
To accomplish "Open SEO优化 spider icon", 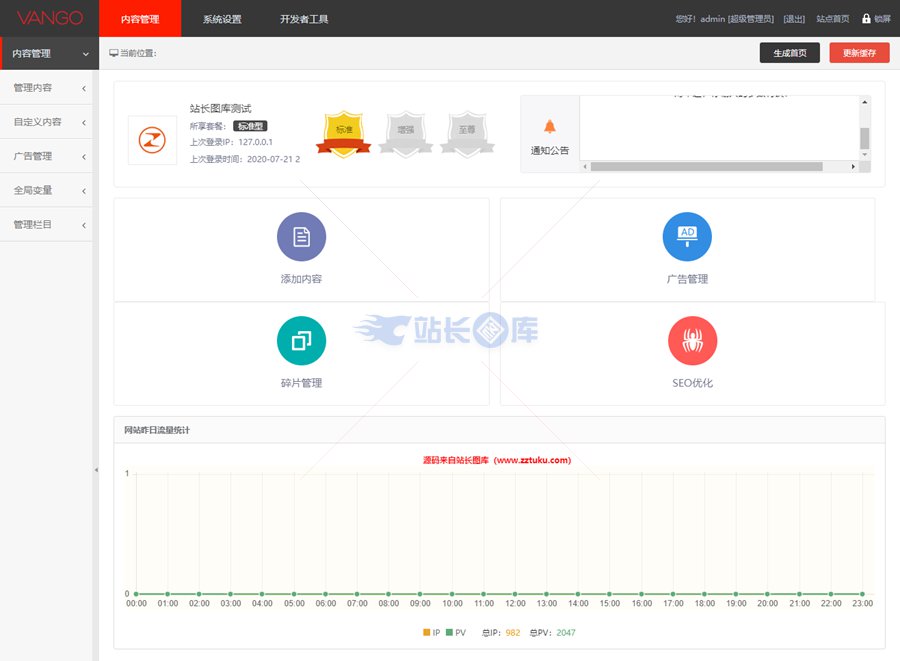I will point(692,341).
